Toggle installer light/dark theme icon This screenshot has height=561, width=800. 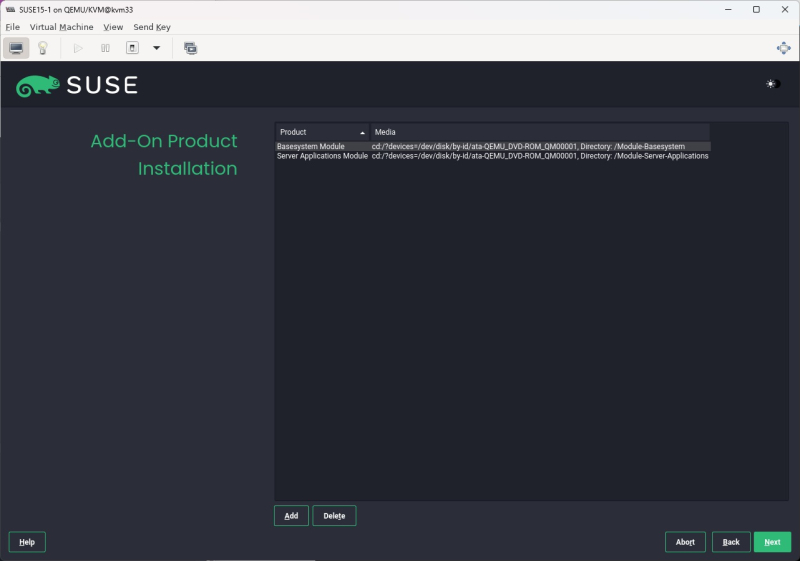(x=773, y=84)
